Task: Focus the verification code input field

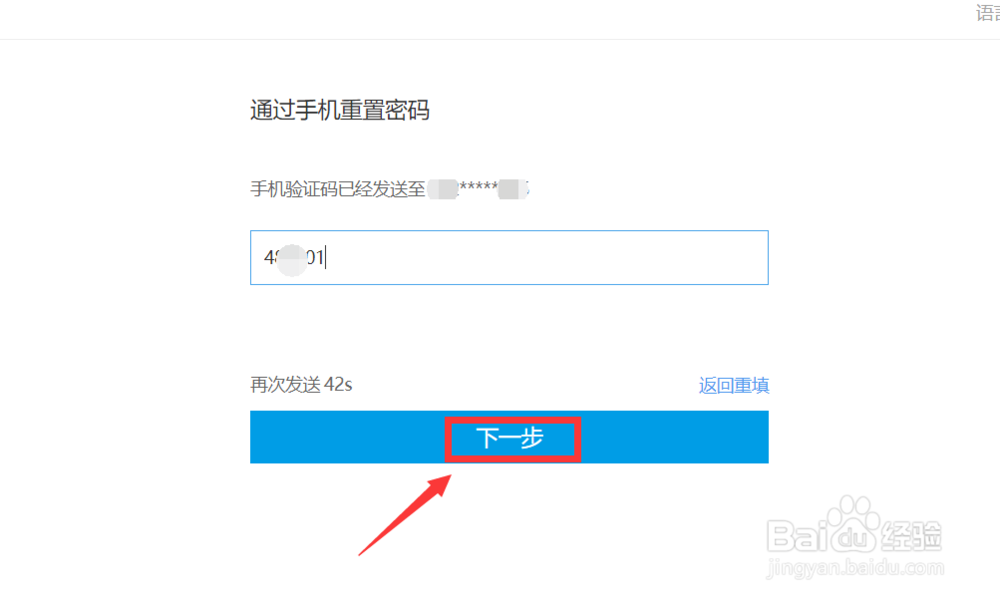Action: [509, 258]
